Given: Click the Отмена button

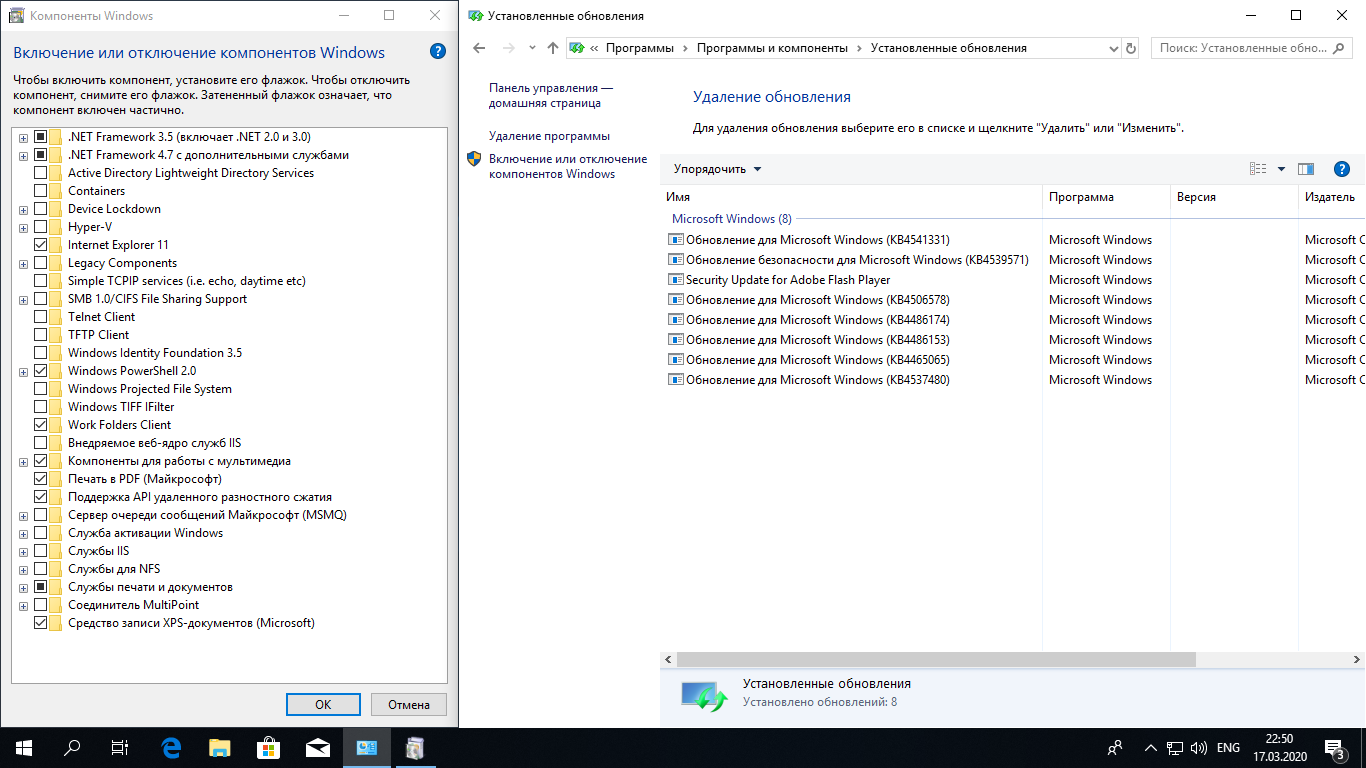Looking at the screenshot, I should [409, 704].
